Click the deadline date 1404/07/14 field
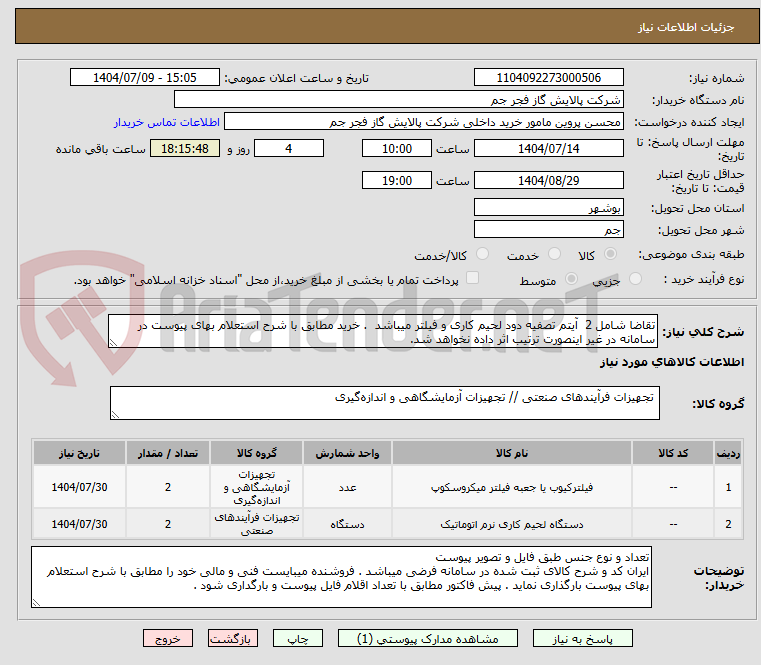The image size is (761, 665). [x=548, y=149]
